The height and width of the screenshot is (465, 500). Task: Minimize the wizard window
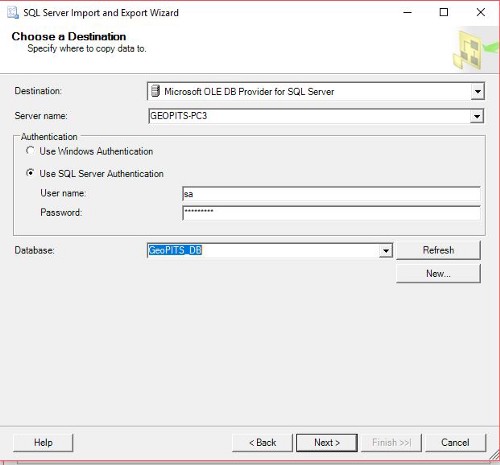click(x=408, y=13)
